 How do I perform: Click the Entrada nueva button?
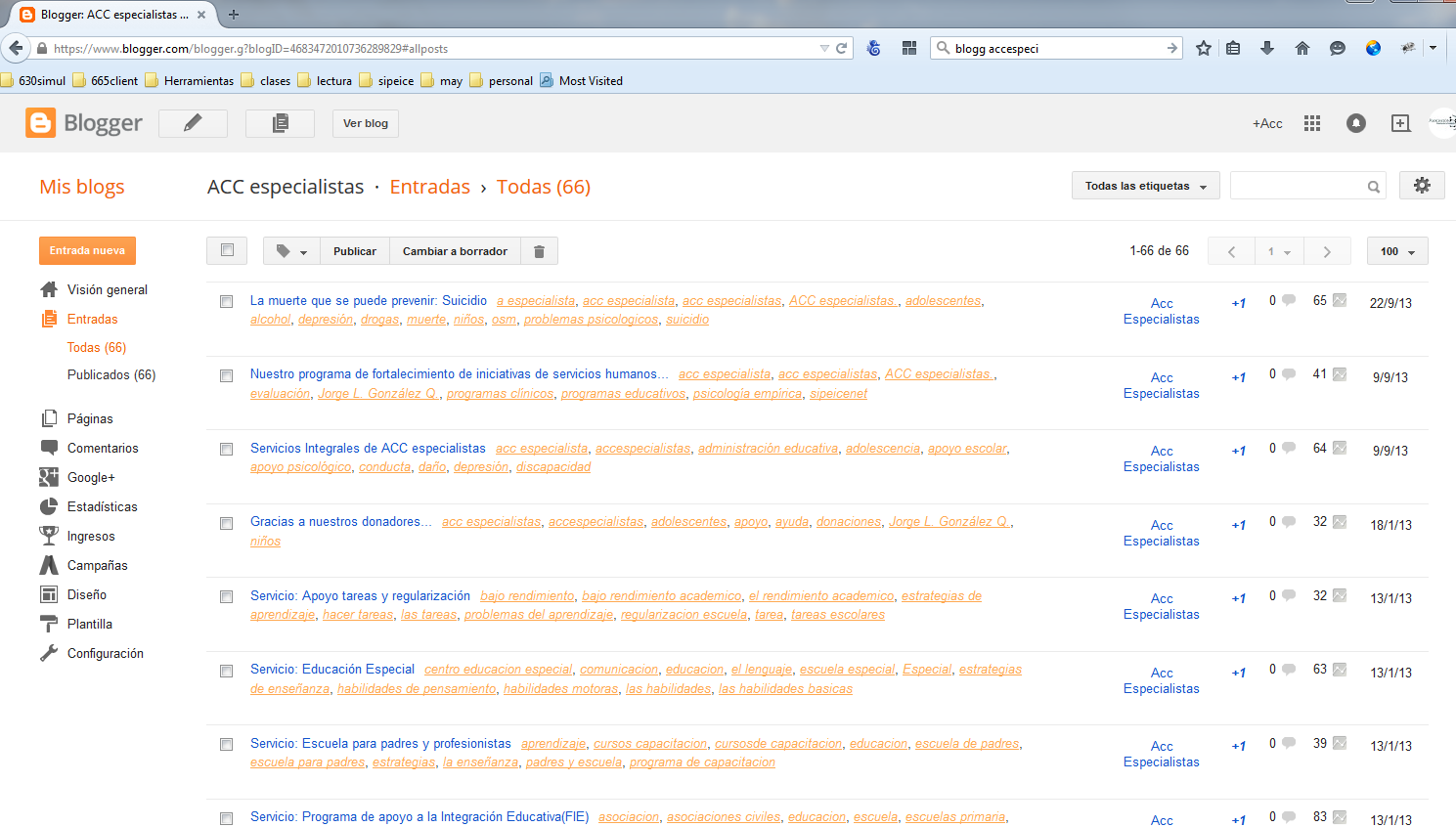click(87, 250)
